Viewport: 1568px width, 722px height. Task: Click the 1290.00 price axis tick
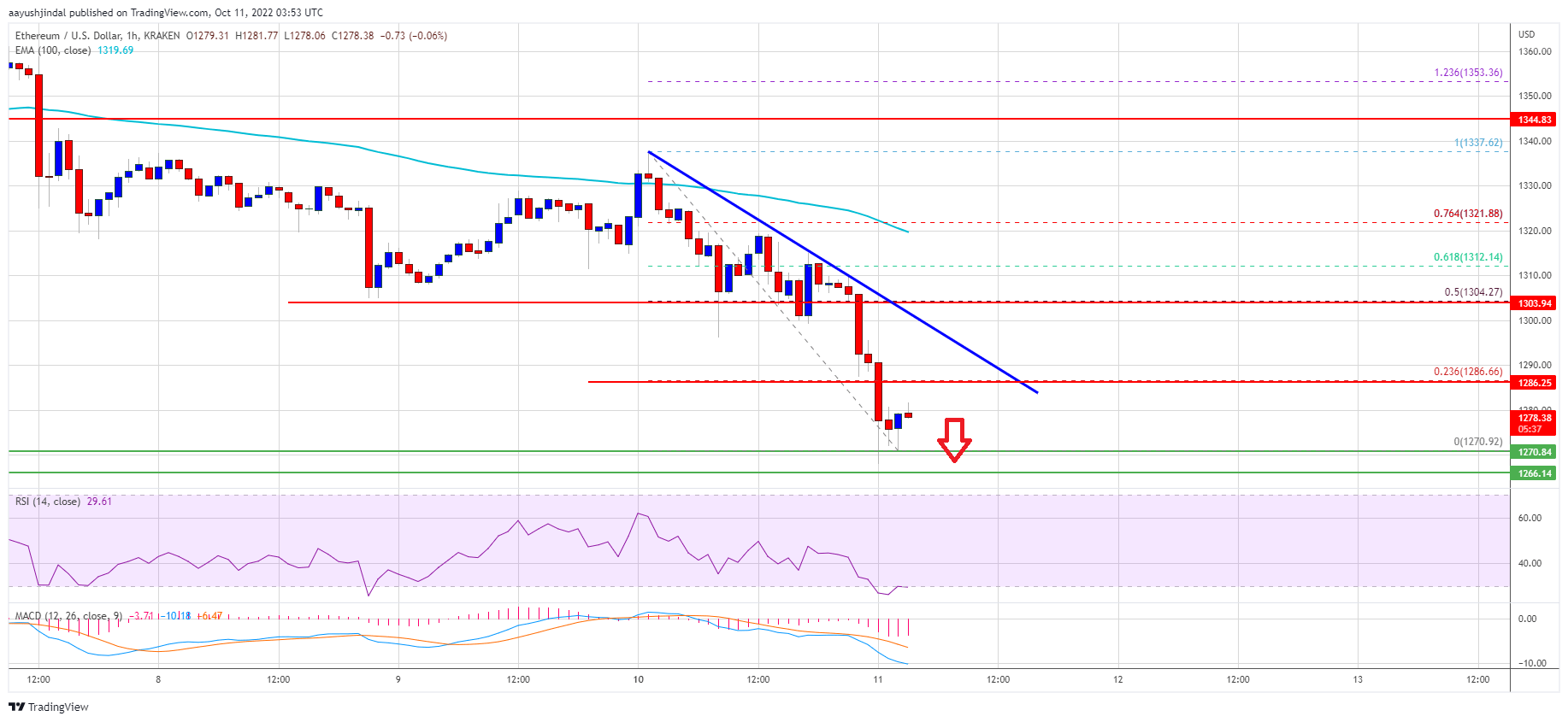[1535, 365]
